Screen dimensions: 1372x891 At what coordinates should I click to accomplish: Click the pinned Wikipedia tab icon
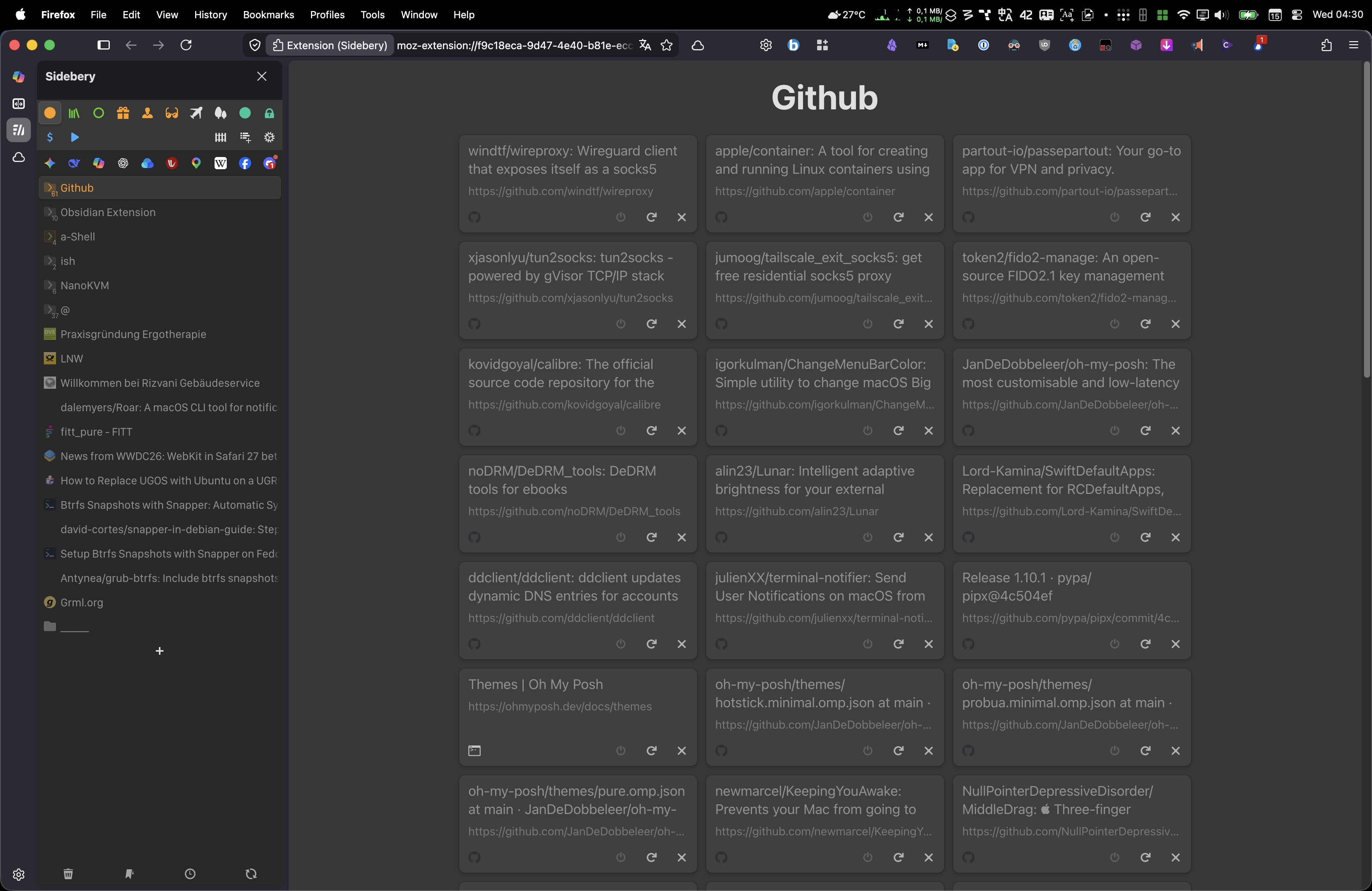(x=220, y=163)
